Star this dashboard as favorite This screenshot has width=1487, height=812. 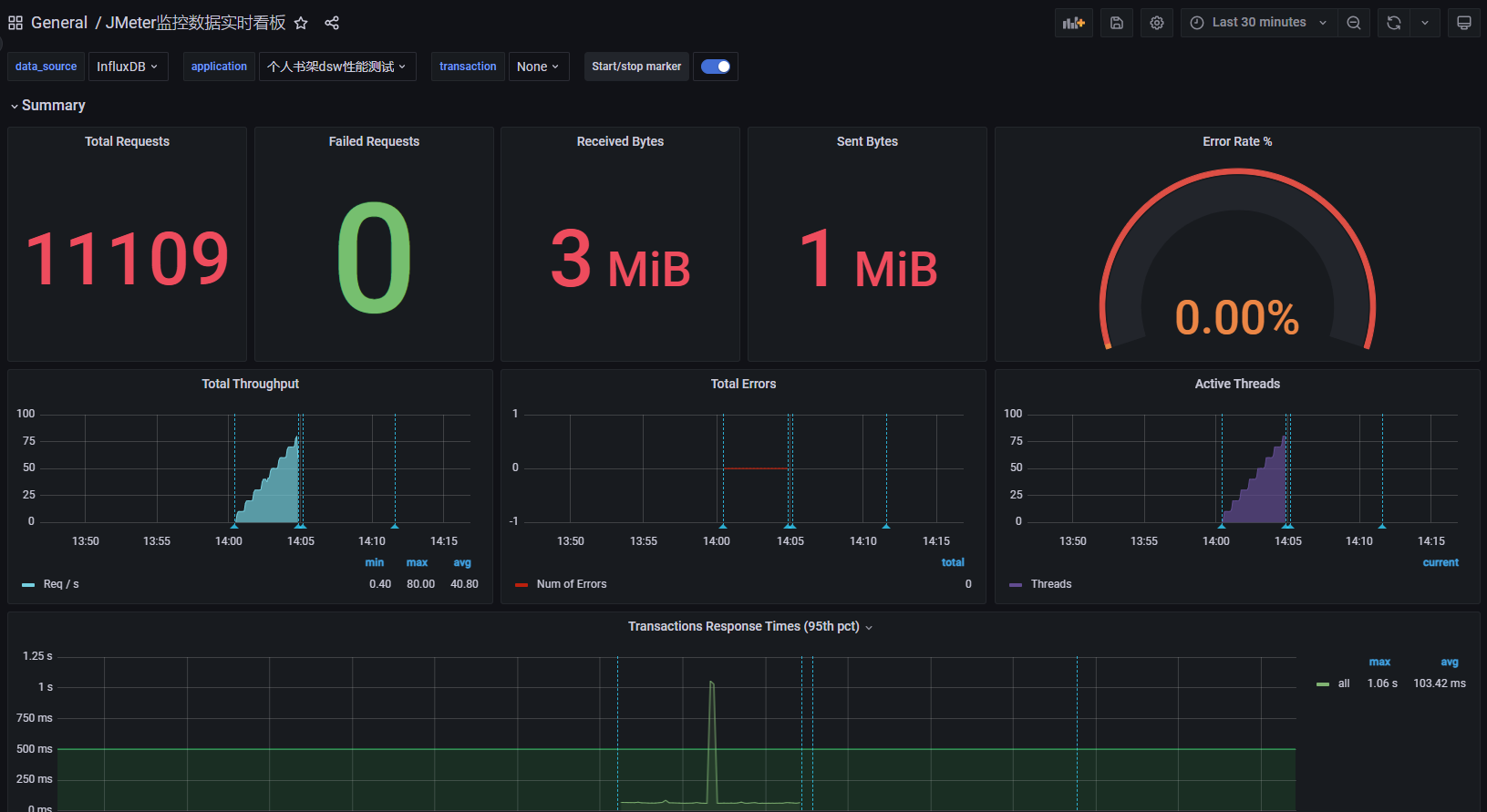point(301,23)
